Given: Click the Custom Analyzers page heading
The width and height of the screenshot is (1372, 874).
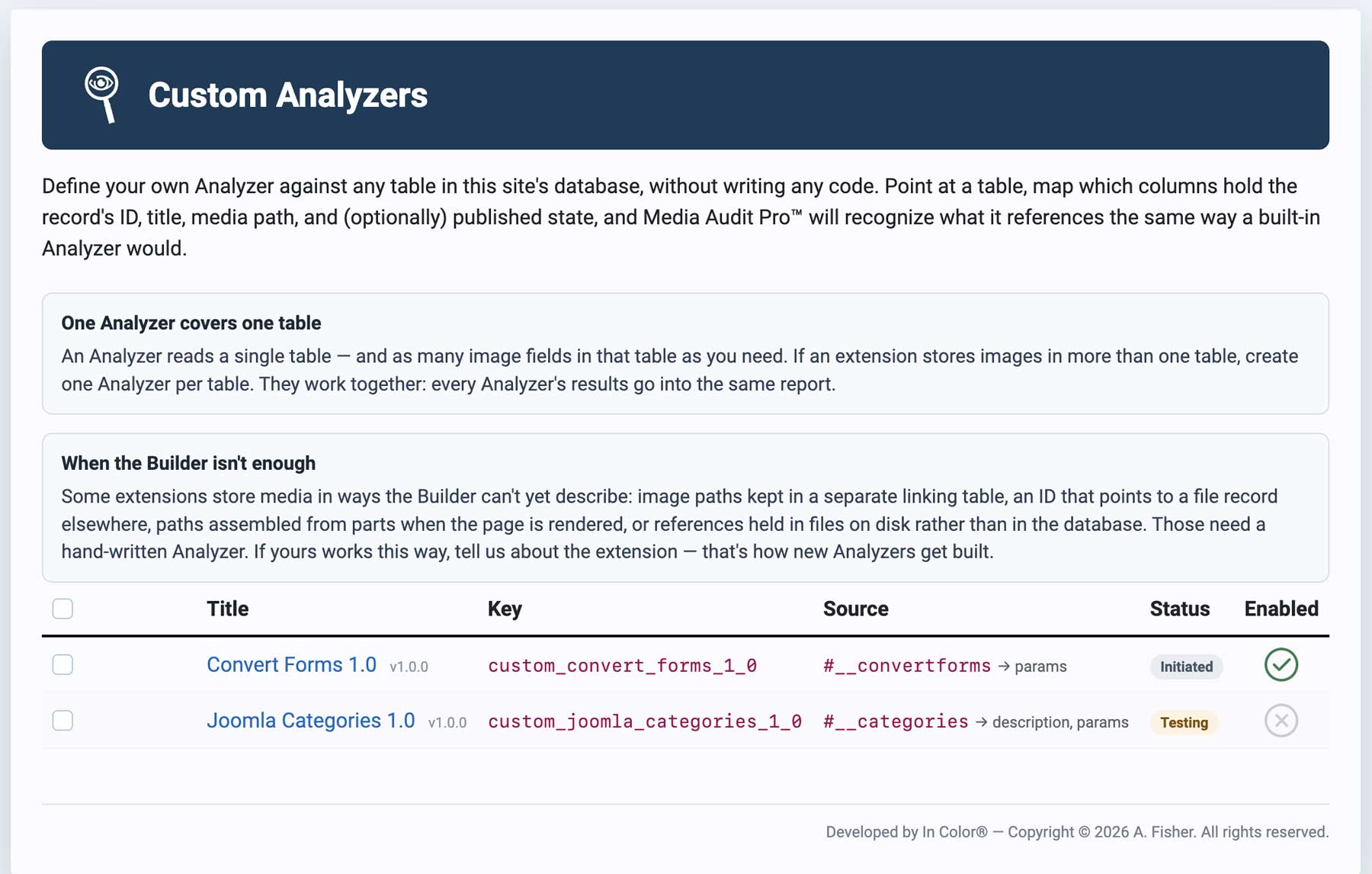Looking at the screenshot, I should point(288,95).
